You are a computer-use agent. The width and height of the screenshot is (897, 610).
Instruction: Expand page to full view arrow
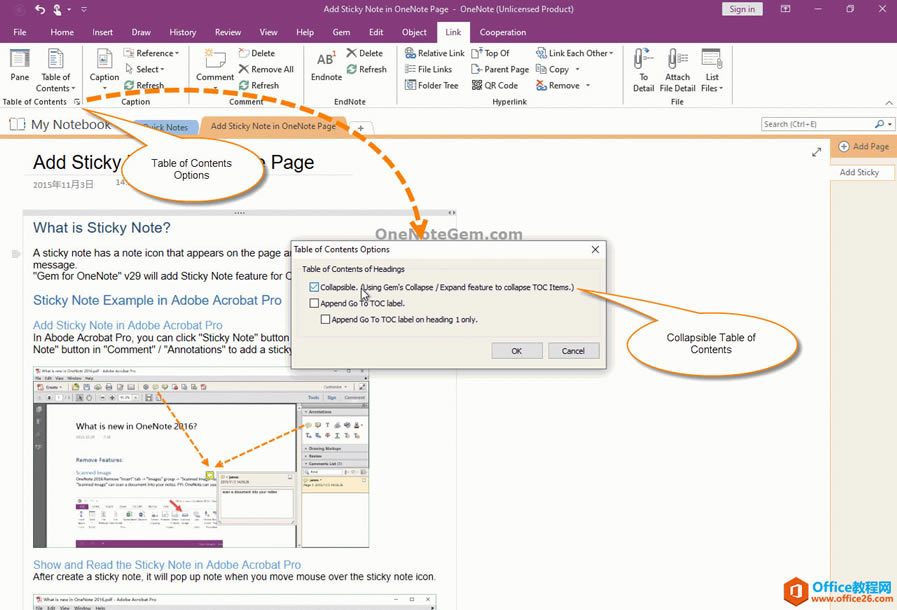pyautogui.click(x=816, y=152)
